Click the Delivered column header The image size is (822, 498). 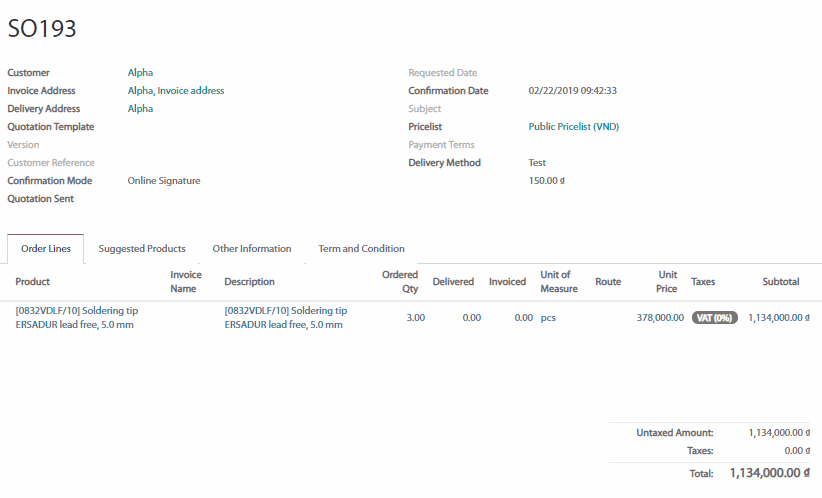(453, 282)
